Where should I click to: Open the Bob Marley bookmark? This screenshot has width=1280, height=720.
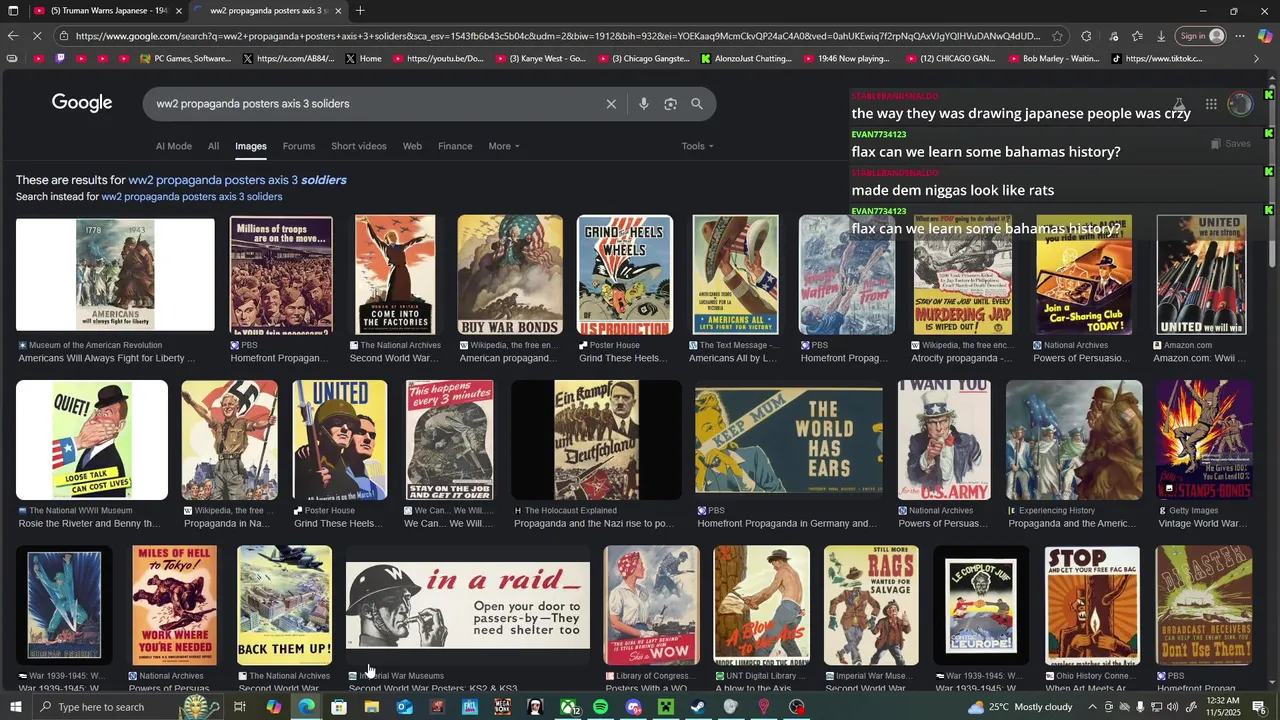click(1053, 59)
